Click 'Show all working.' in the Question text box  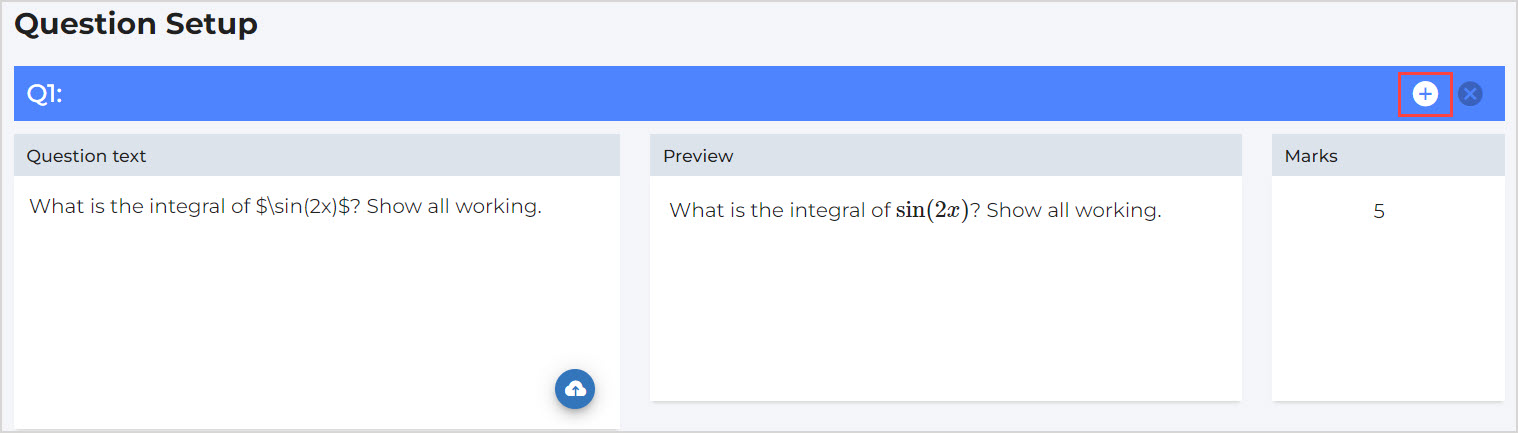click(454, 207)
